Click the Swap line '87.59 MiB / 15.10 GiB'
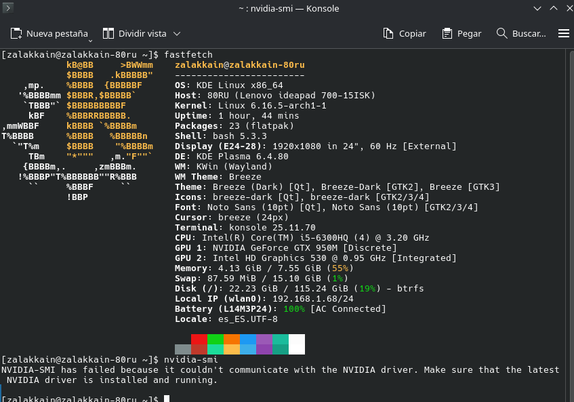Image resolution: width=574 pixels, height=402 pixels. 261,279
